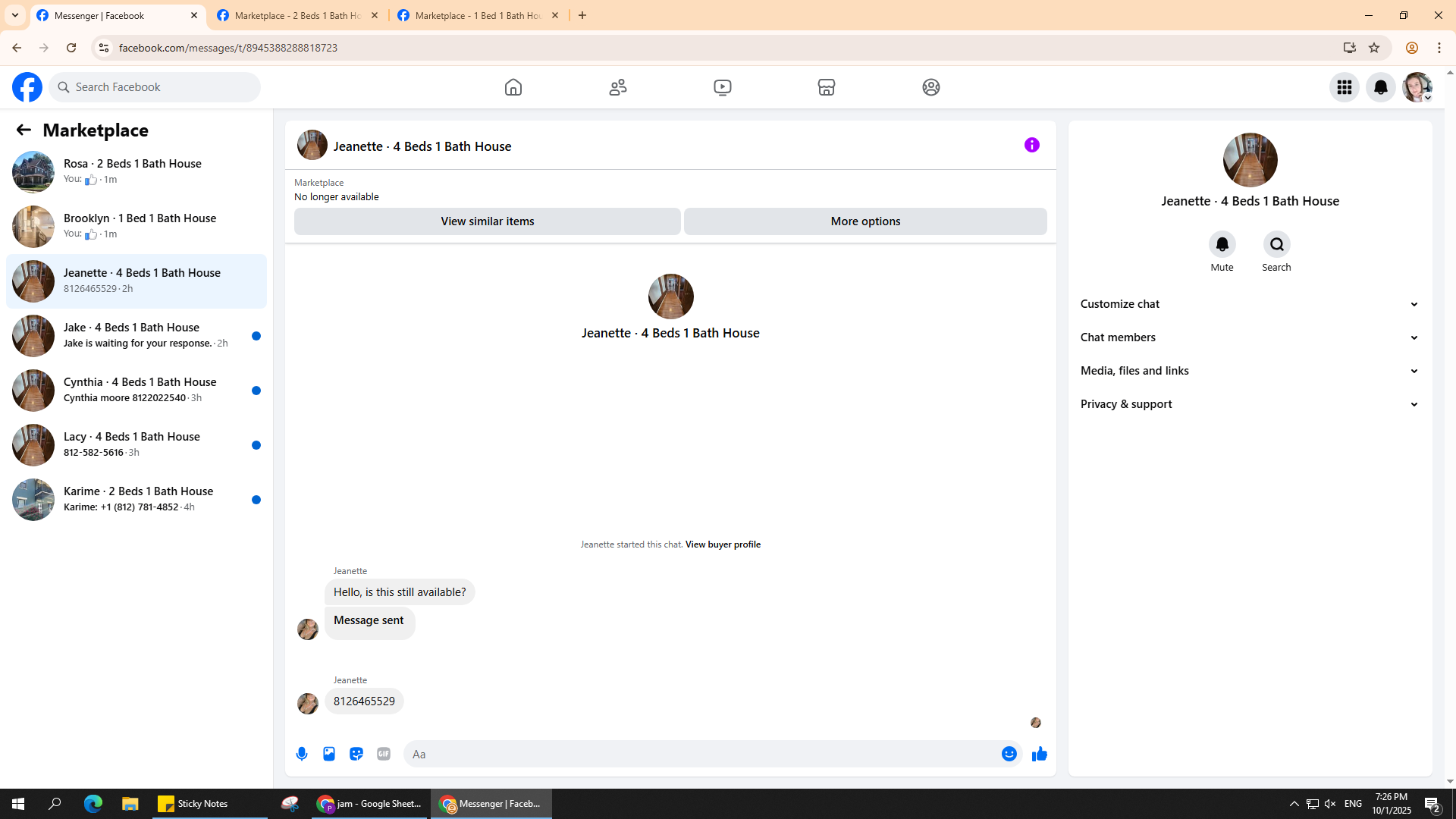Open Lacy 4 Beds 1 Bath conversation
Viewport: 1456px width, 819px height.
[x=136, y=445]
